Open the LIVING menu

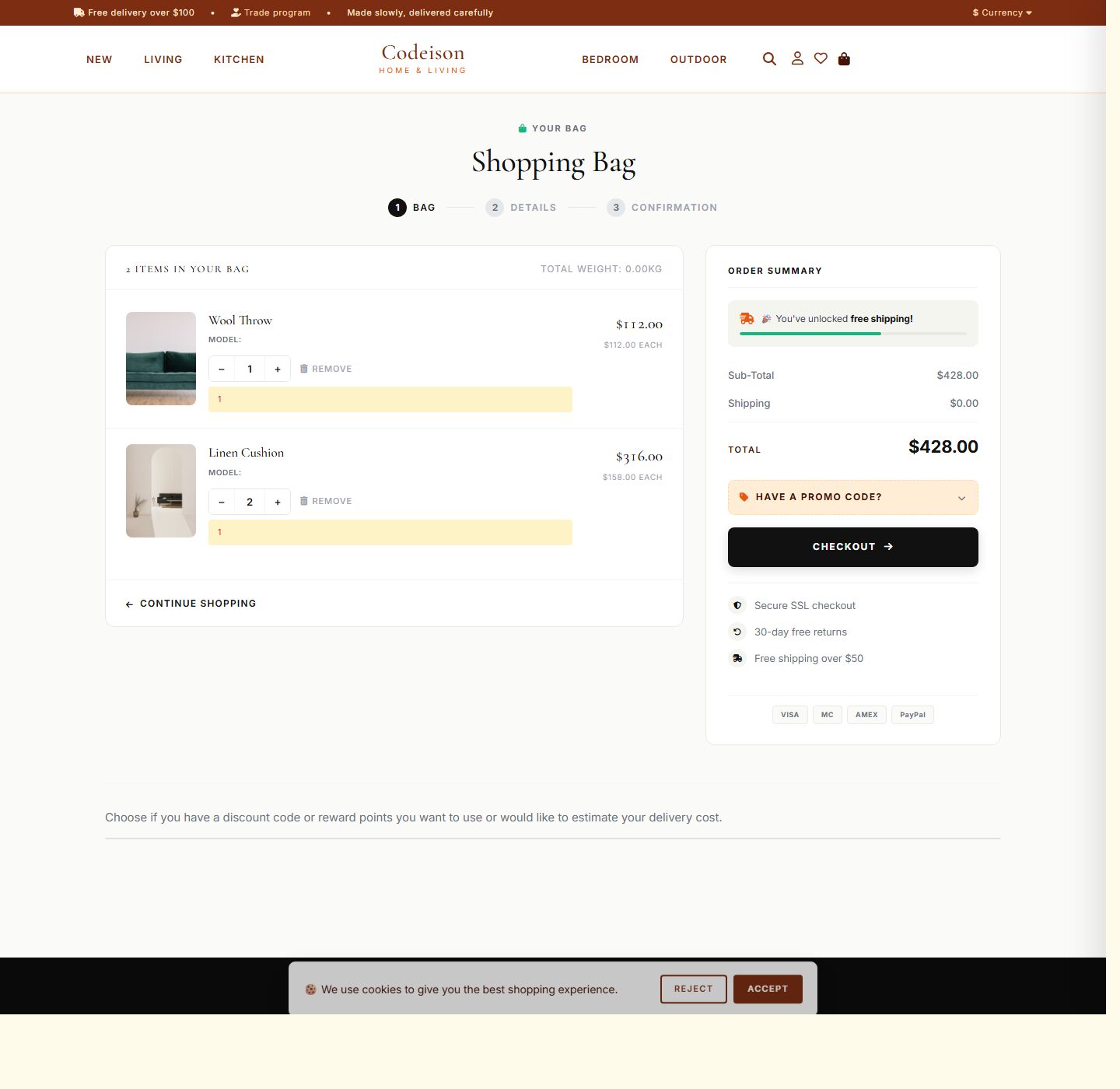tap(163, 59)
